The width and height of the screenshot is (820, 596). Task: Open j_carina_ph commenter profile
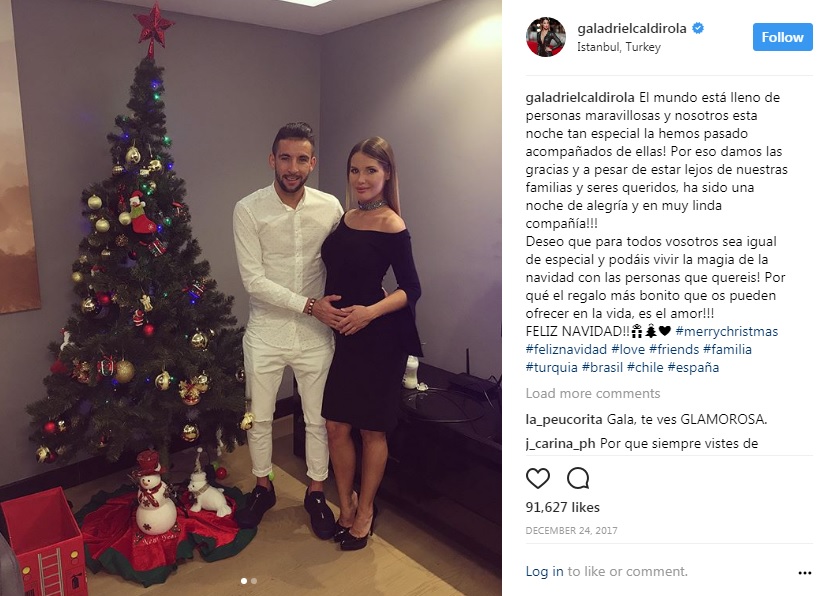[561, 443]
